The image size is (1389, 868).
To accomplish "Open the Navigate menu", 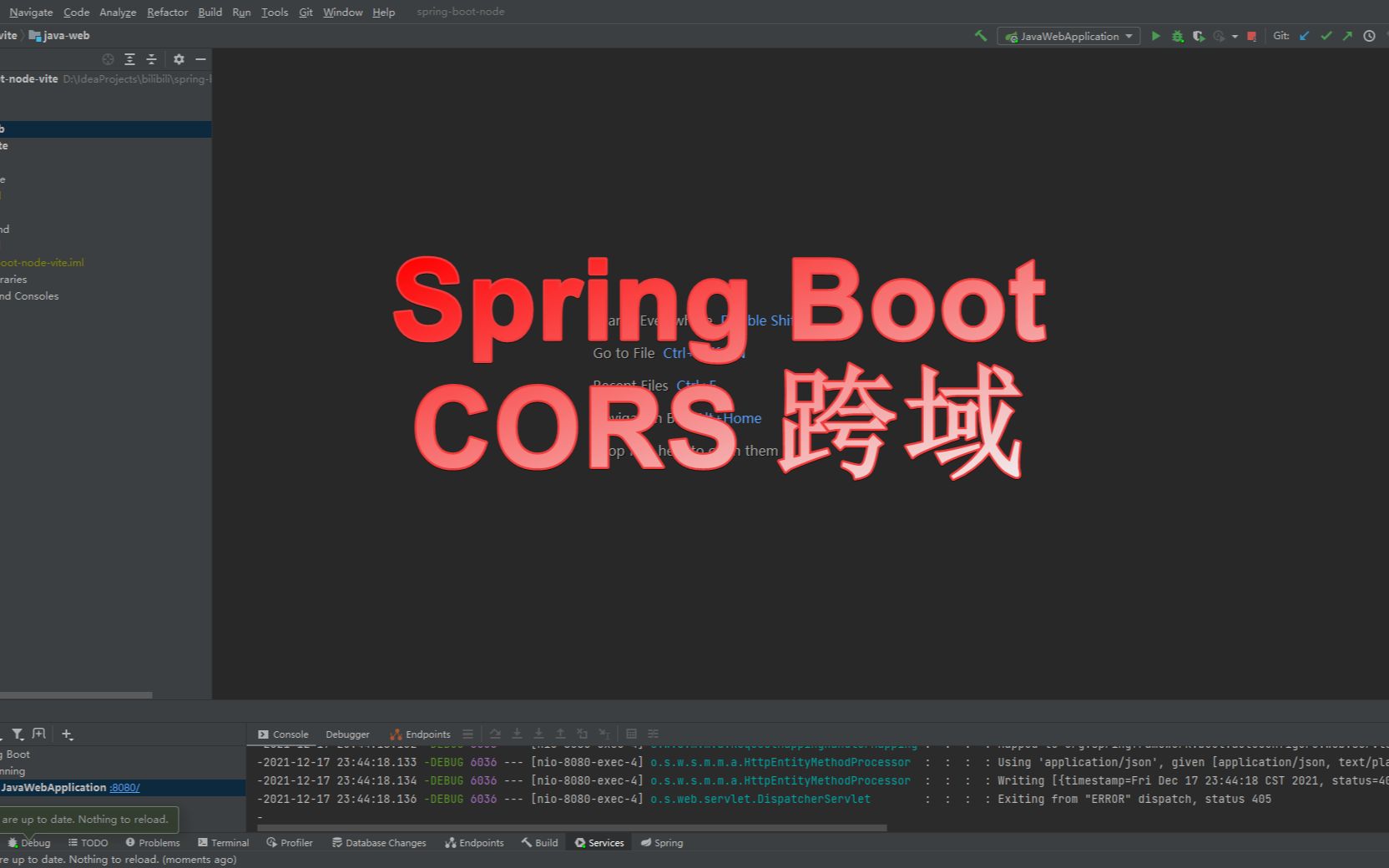I will (x=31, y=12).
